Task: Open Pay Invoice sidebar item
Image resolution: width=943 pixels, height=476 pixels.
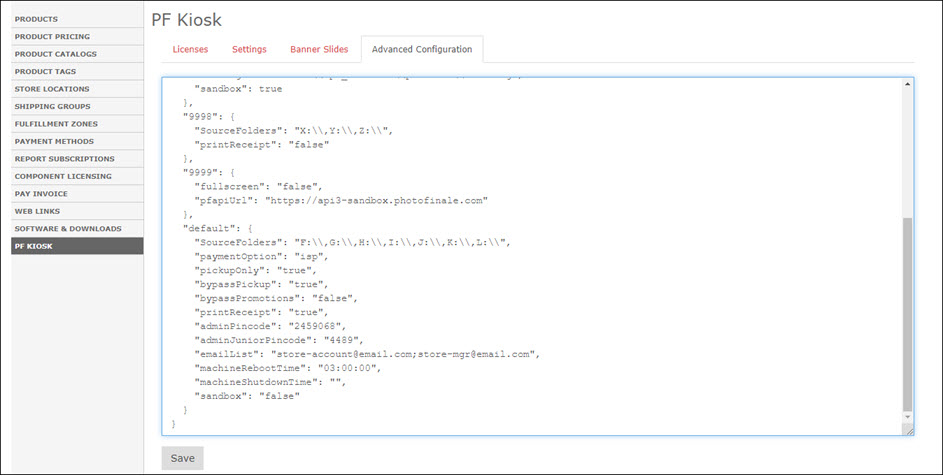Action: pyautogui.click(x=77, y=194)
